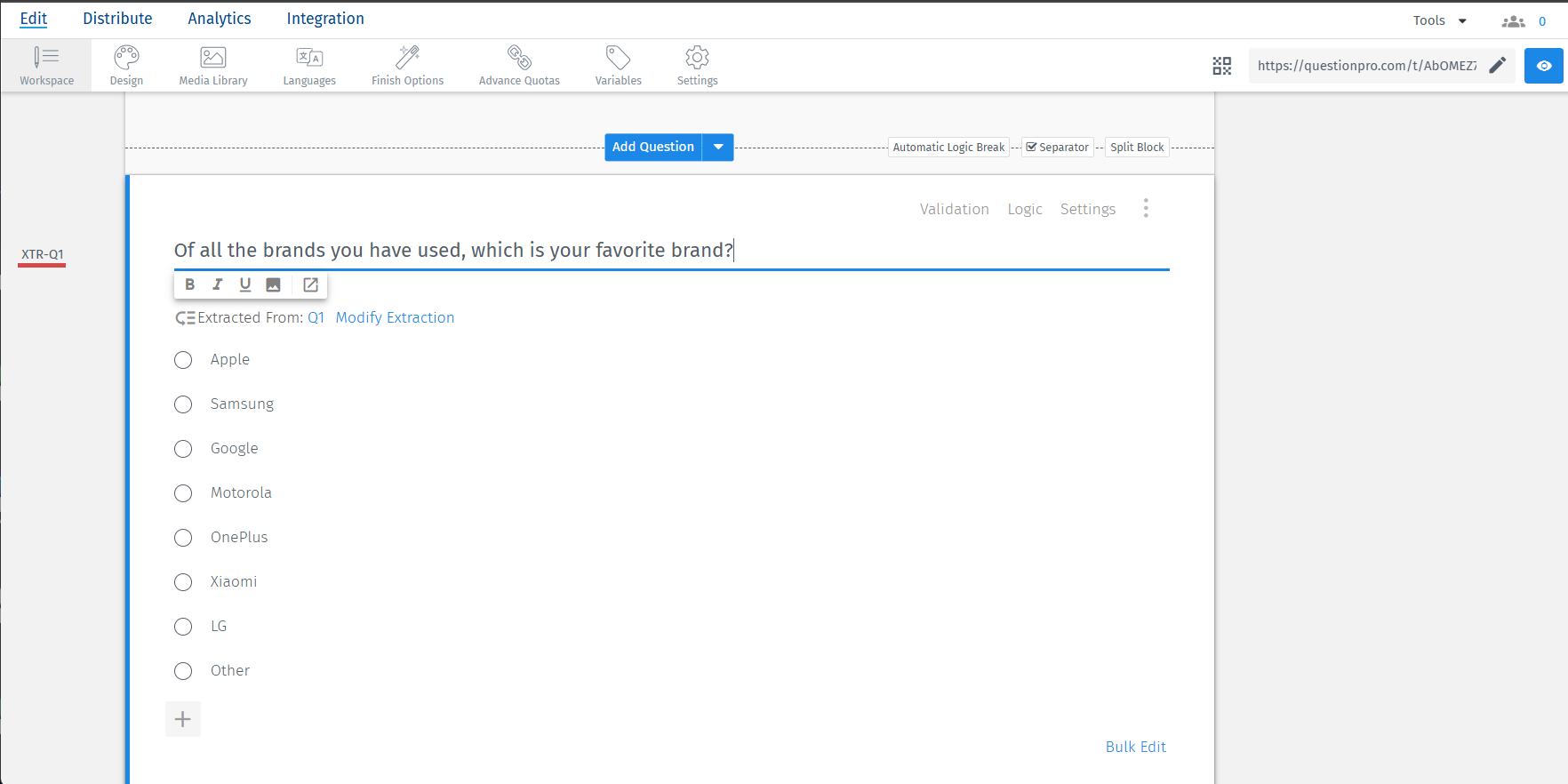Open the Media Library
Image resolution: width=1568 pixels, height=784 pixels.
pos(213,66)
